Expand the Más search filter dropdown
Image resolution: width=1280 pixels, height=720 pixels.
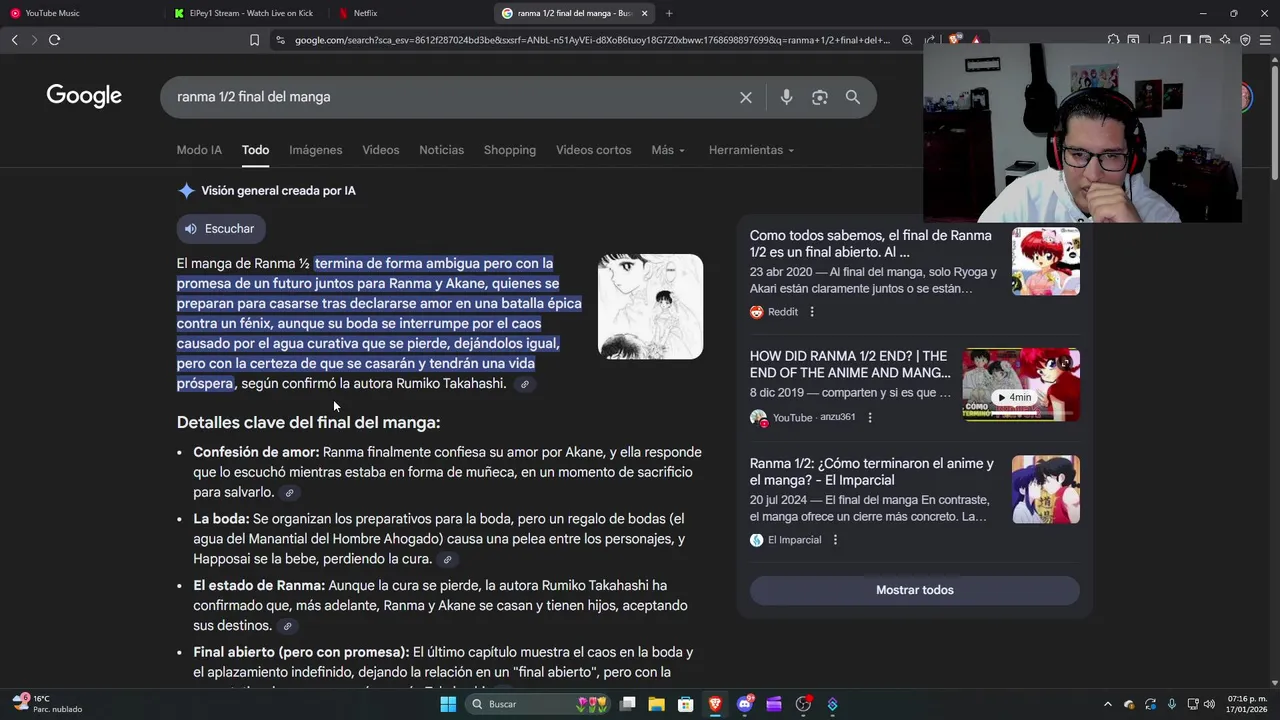[668, 150]
